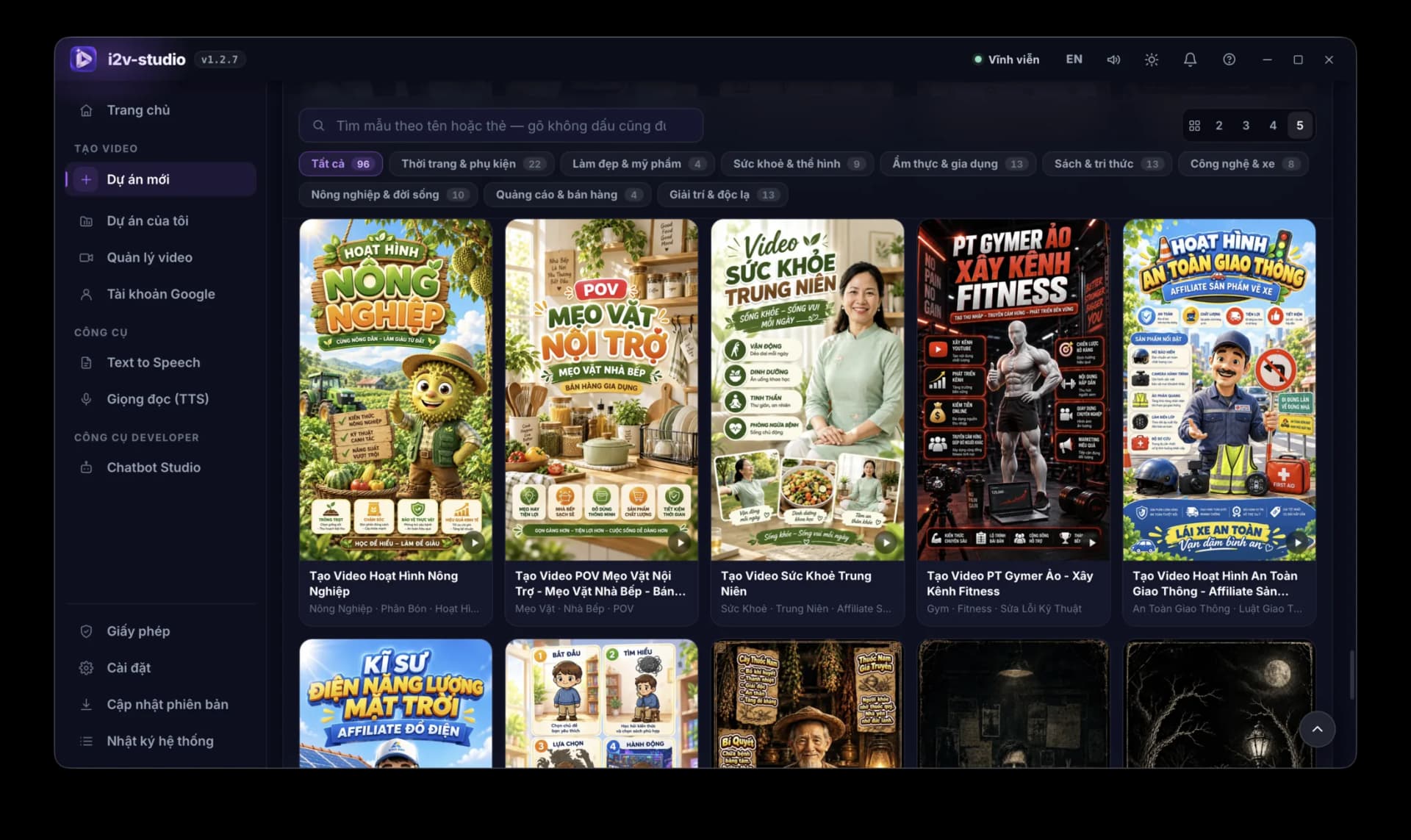Open help using the question mark icon
This screenshot has width=1411, height=840.
pyautogui.click(x=1229, y=60)
